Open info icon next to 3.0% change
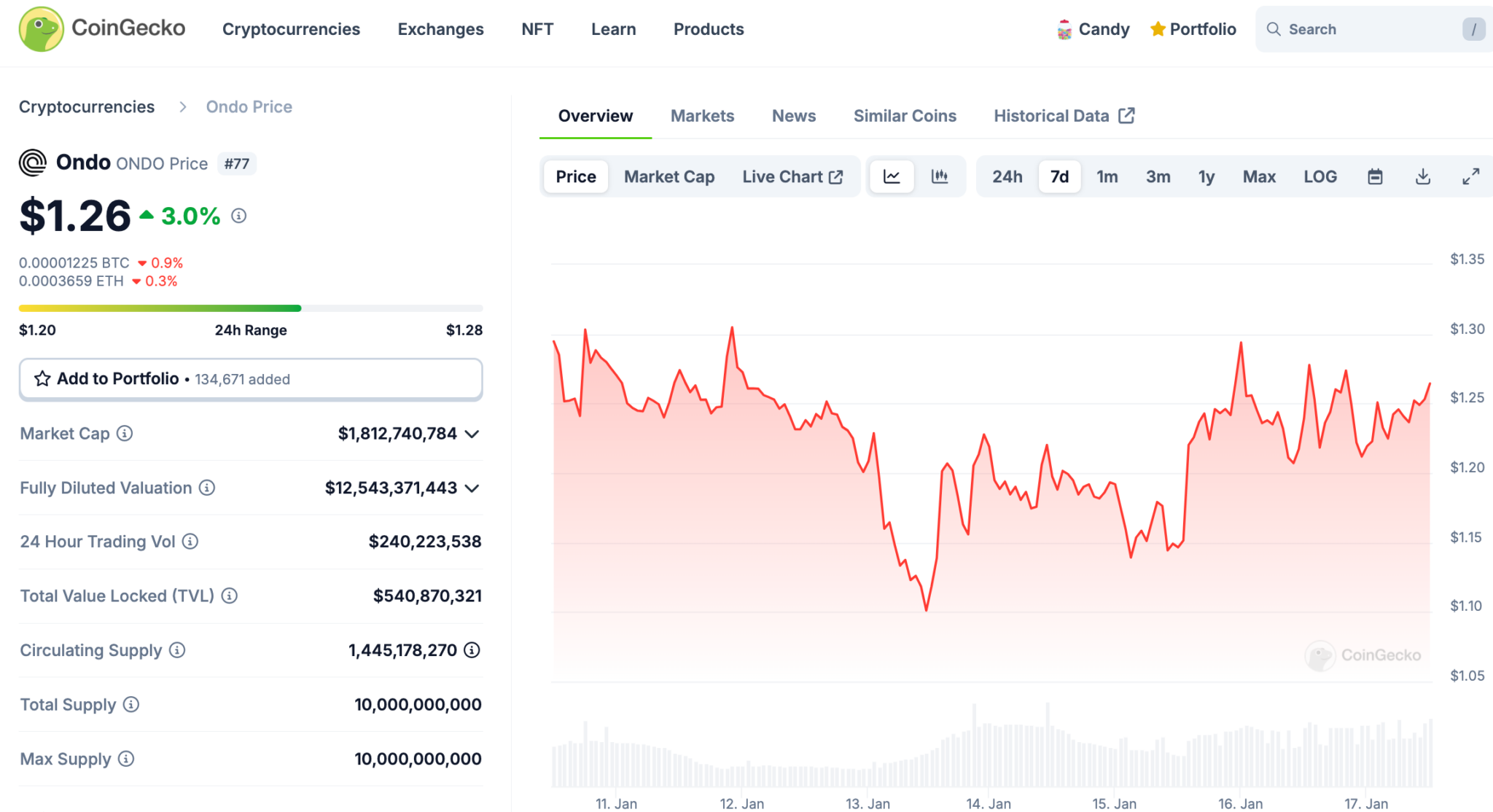 [x=238, y=216]
